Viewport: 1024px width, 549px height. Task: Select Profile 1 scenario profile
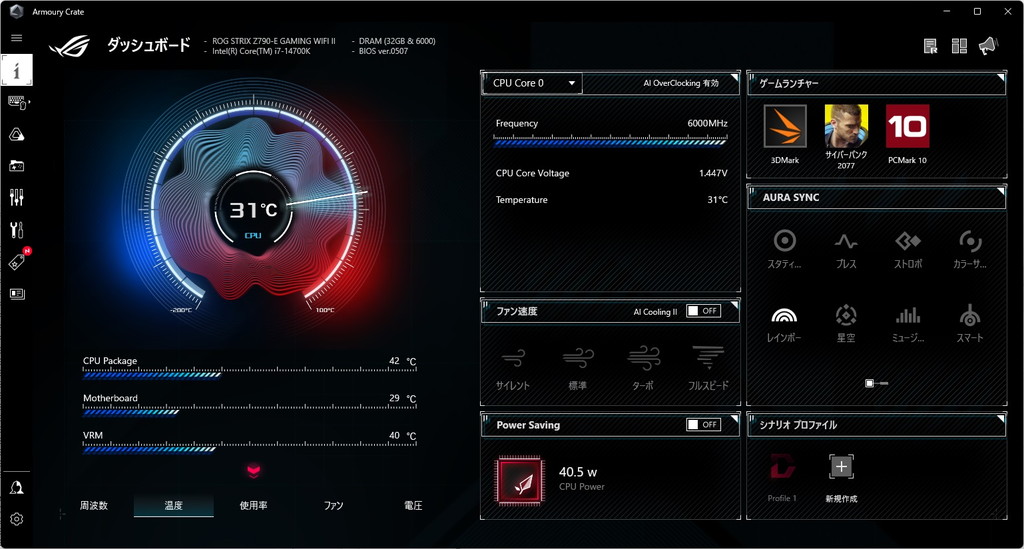(x=782, y=477)
